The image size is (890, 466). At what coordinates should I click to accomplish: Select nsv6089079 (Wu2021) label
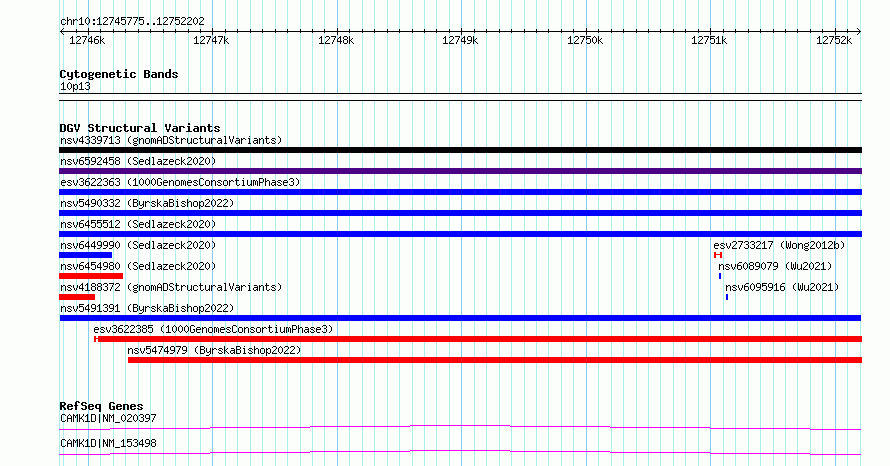[x=775, y=266]
